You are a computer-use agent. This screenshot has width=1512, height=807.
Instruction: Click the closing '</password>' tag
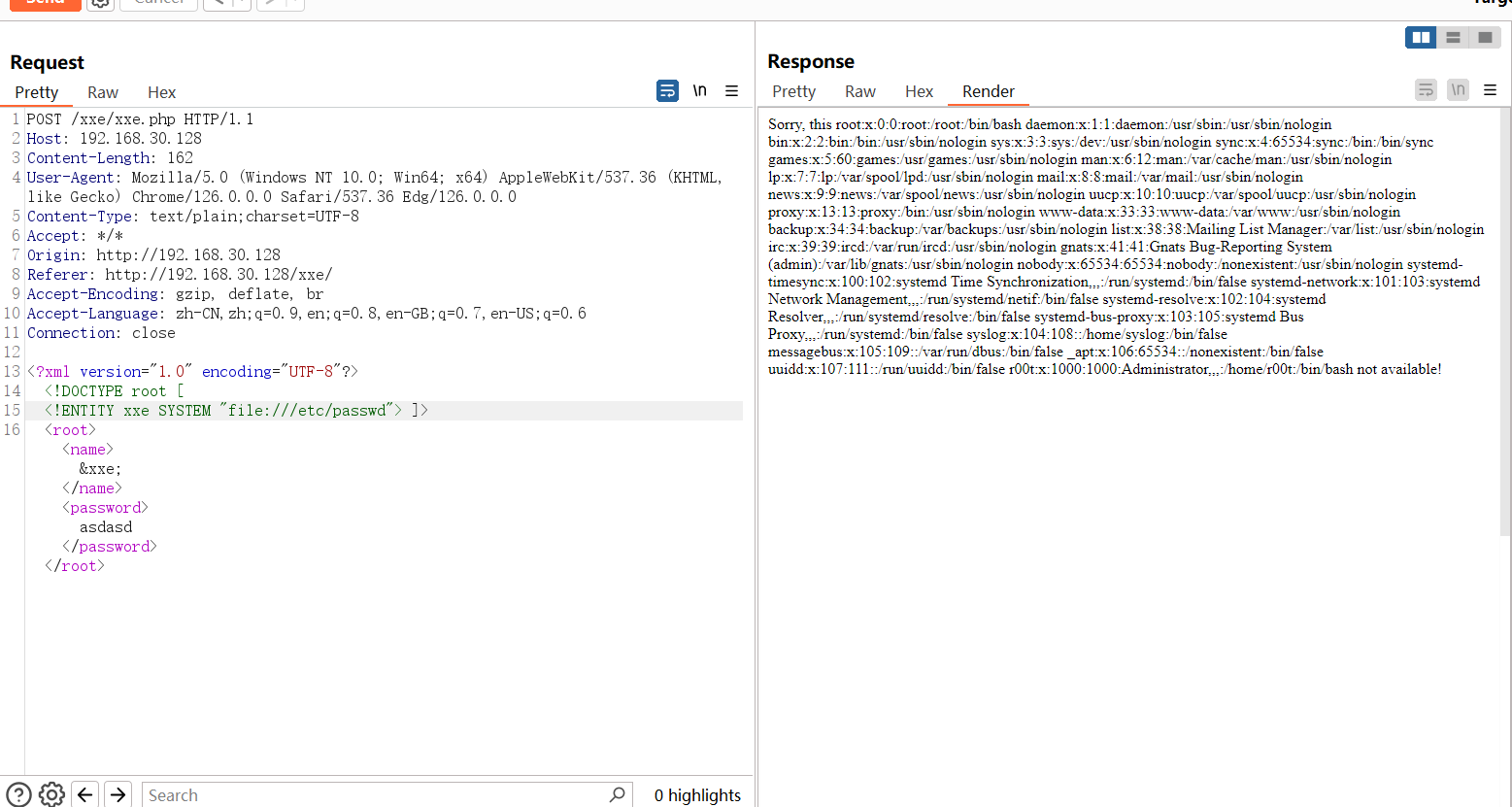(110, 547)
